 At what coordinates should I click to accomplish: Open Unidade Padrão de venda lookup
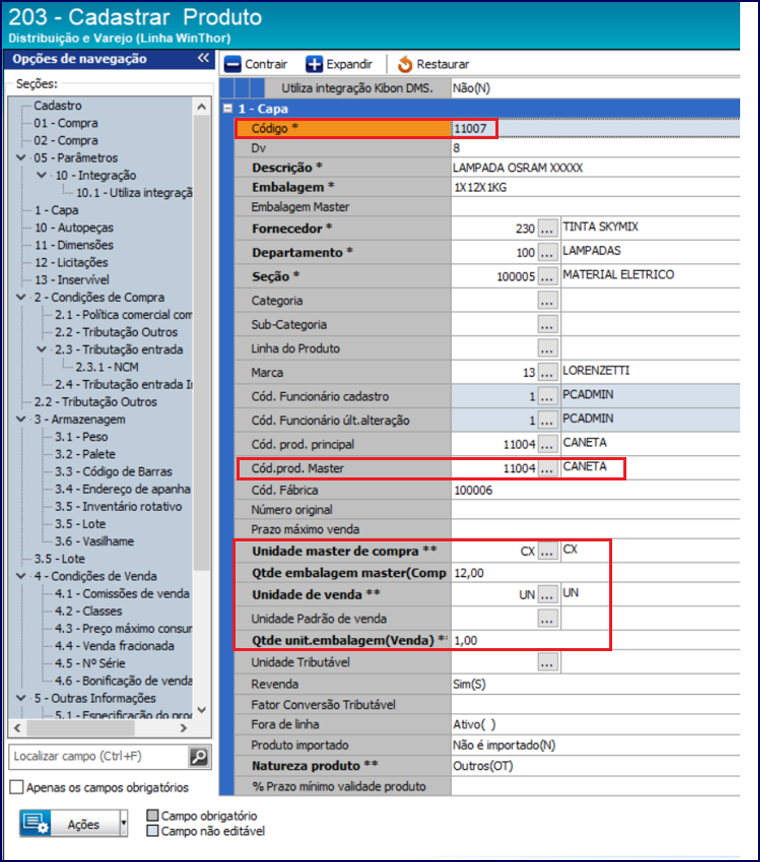tap(547, 619)
